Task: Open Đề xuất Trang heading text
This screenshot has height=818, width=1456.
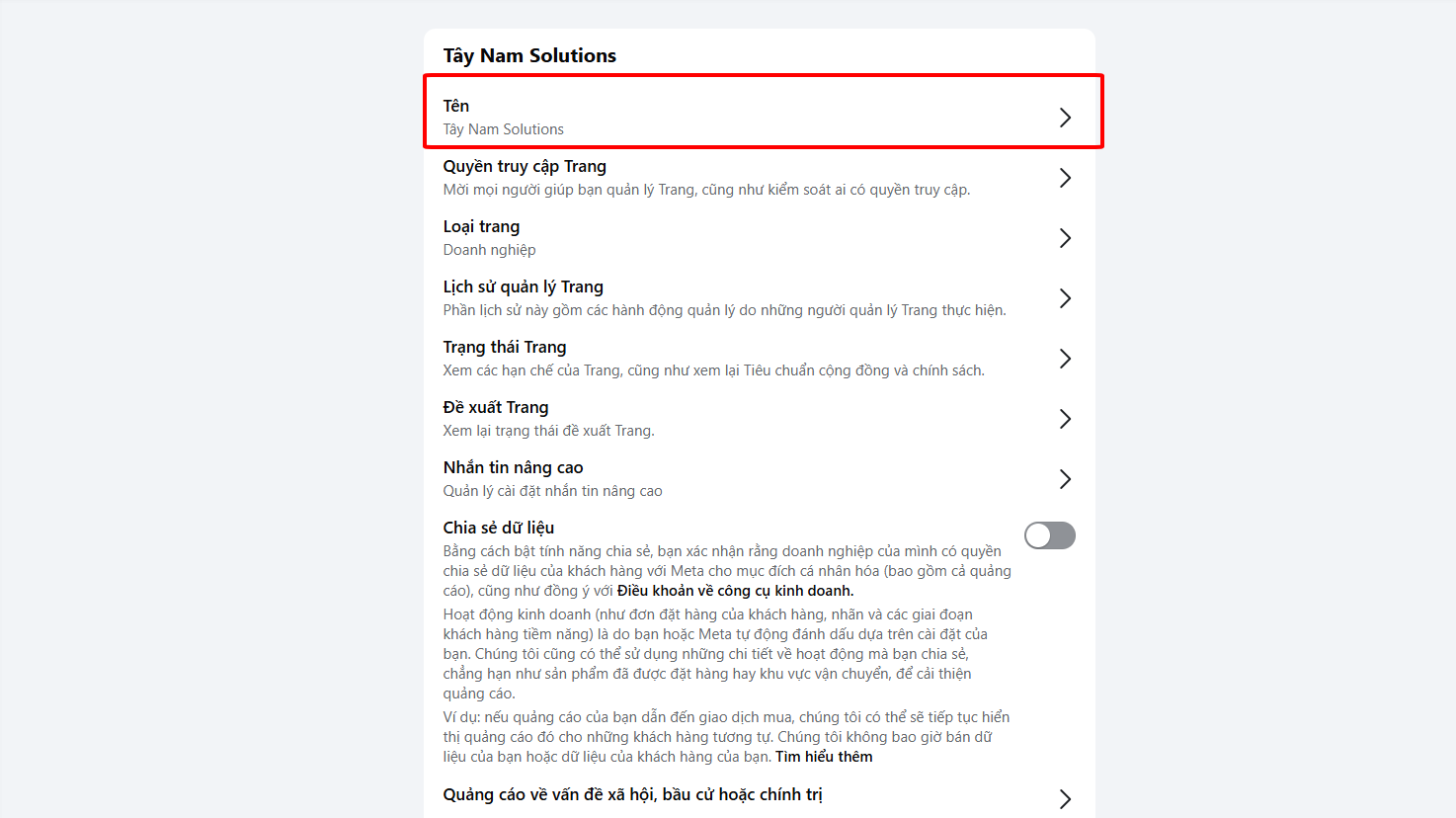Action: click(496, 407)
